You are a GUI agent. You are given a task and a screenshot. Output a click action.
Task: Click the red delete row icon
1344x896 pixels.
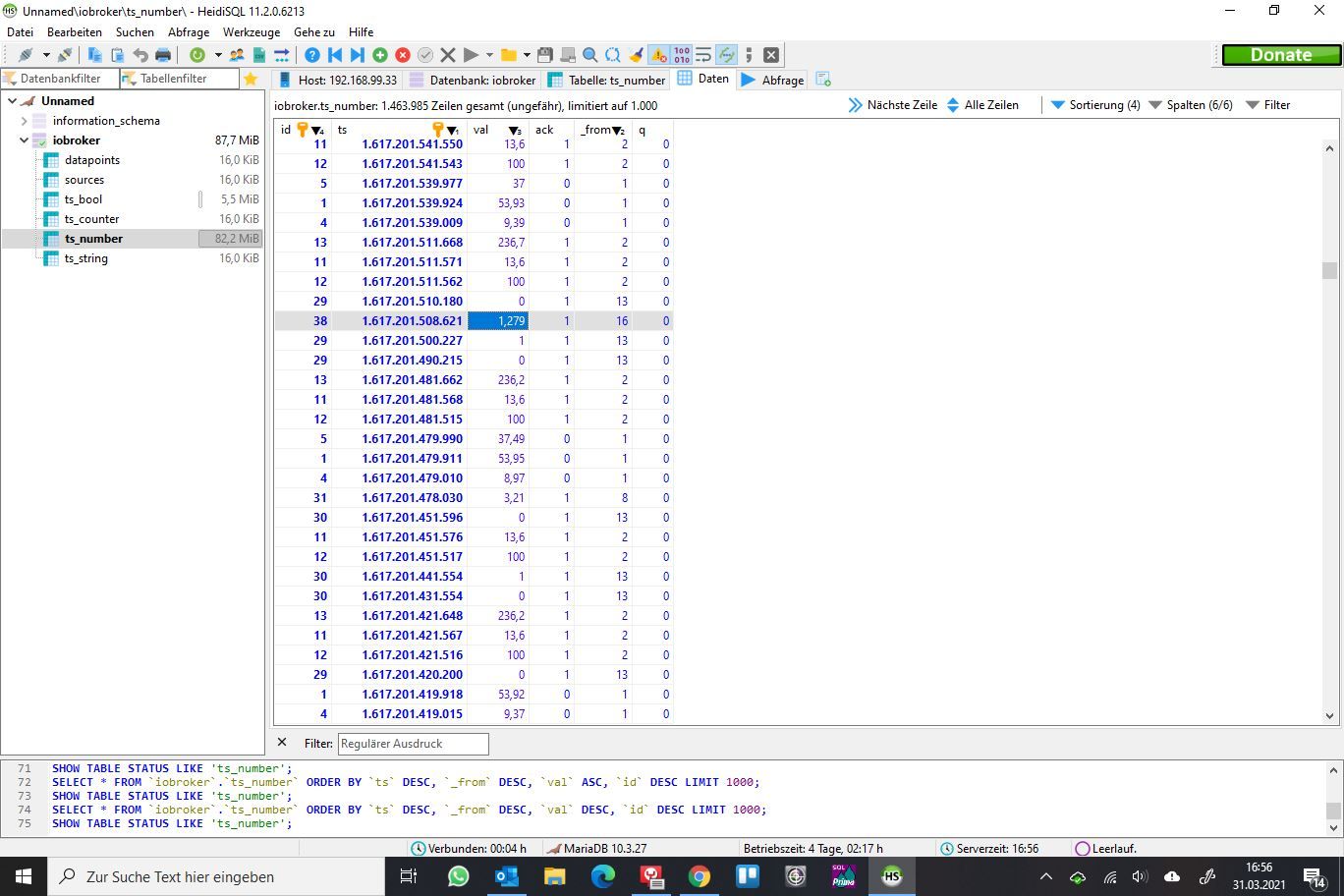coord(403,55)
